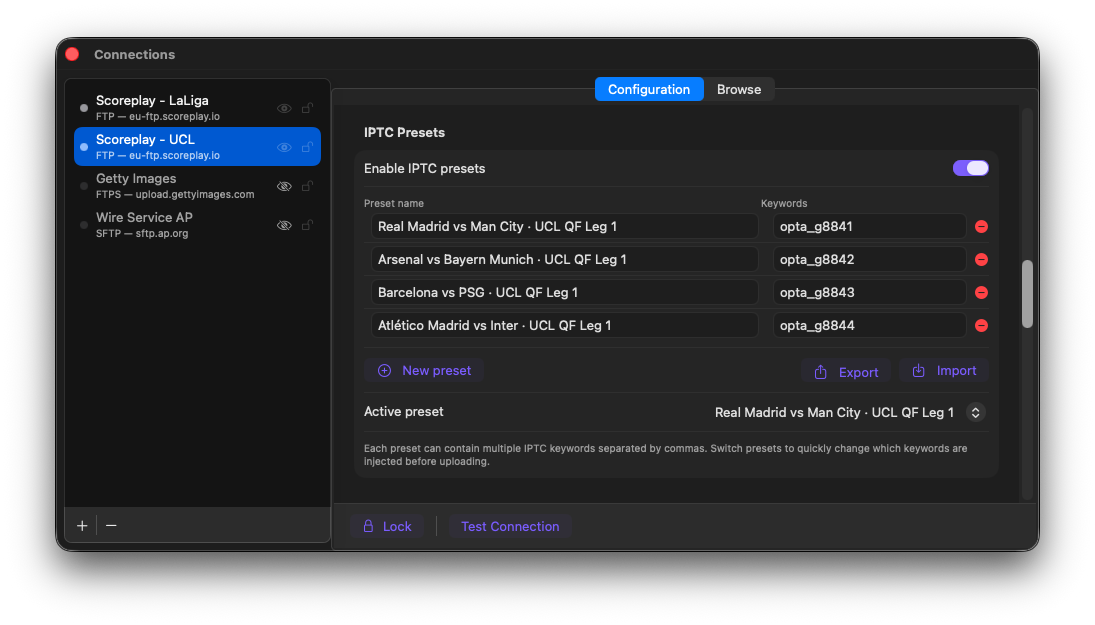Click the New preset button
The height and width of the screenshot is (625, 1095).
point(424,371)
